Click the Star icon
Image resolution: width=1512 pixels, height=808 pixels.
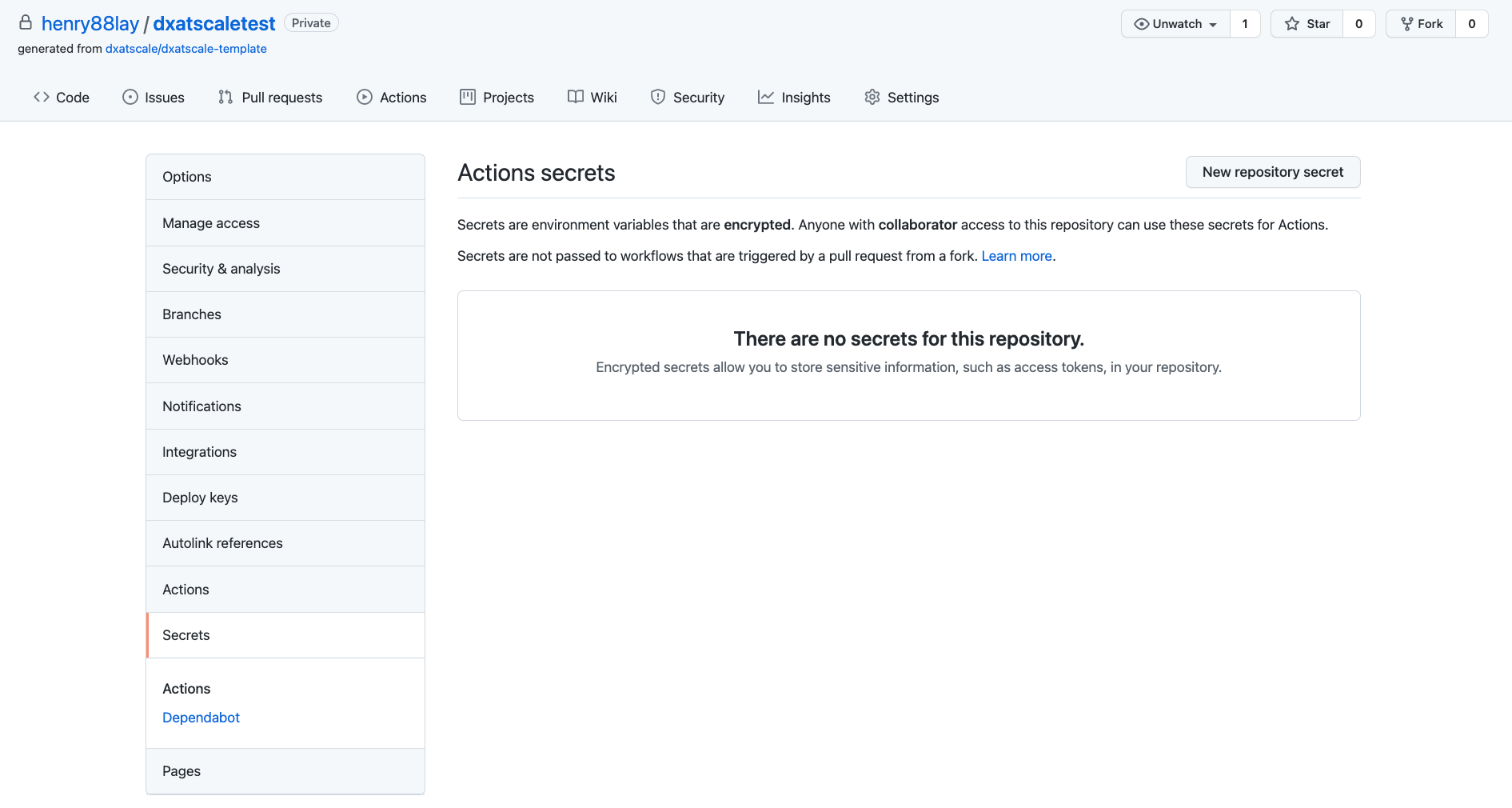(1292, 24)
